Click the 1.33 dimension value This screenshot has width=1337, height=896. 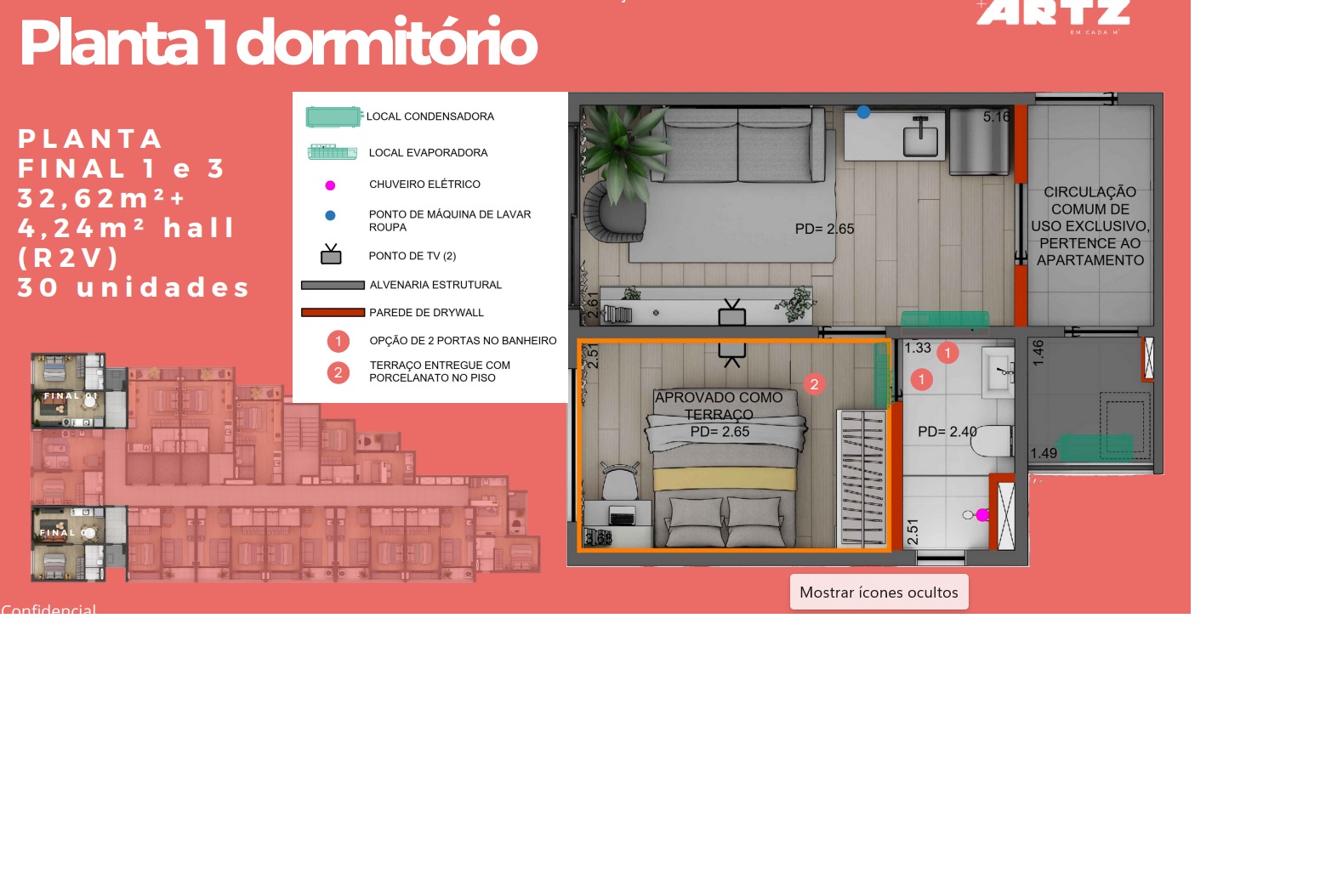[918, 348]
